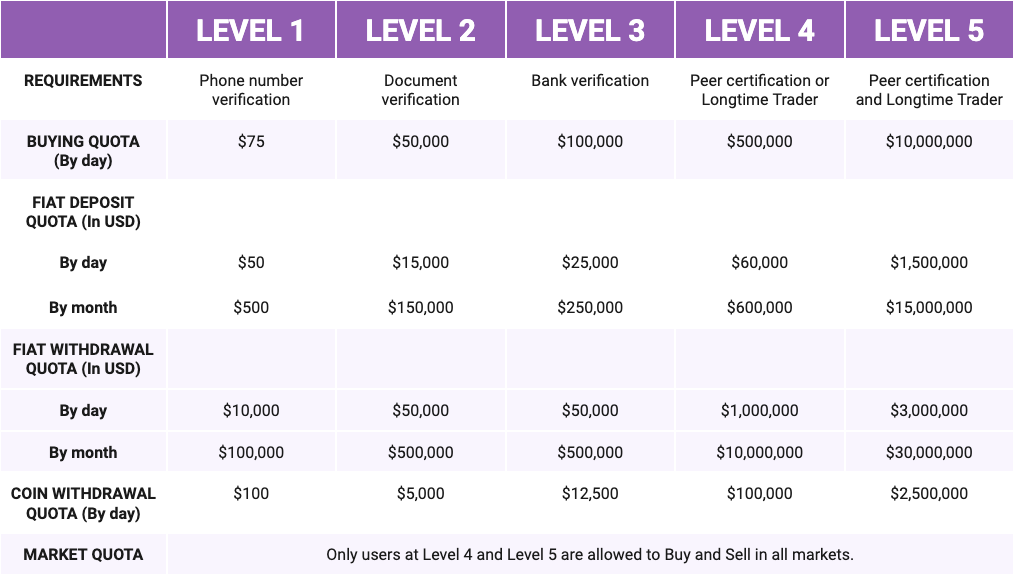
Task: Click the Phone number verification cell
Action: [x=251, y=90]
